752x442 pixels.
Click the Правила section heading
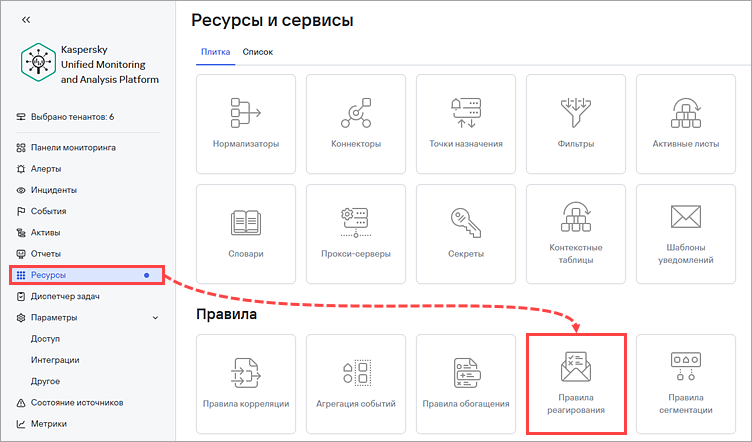point(226,314)
